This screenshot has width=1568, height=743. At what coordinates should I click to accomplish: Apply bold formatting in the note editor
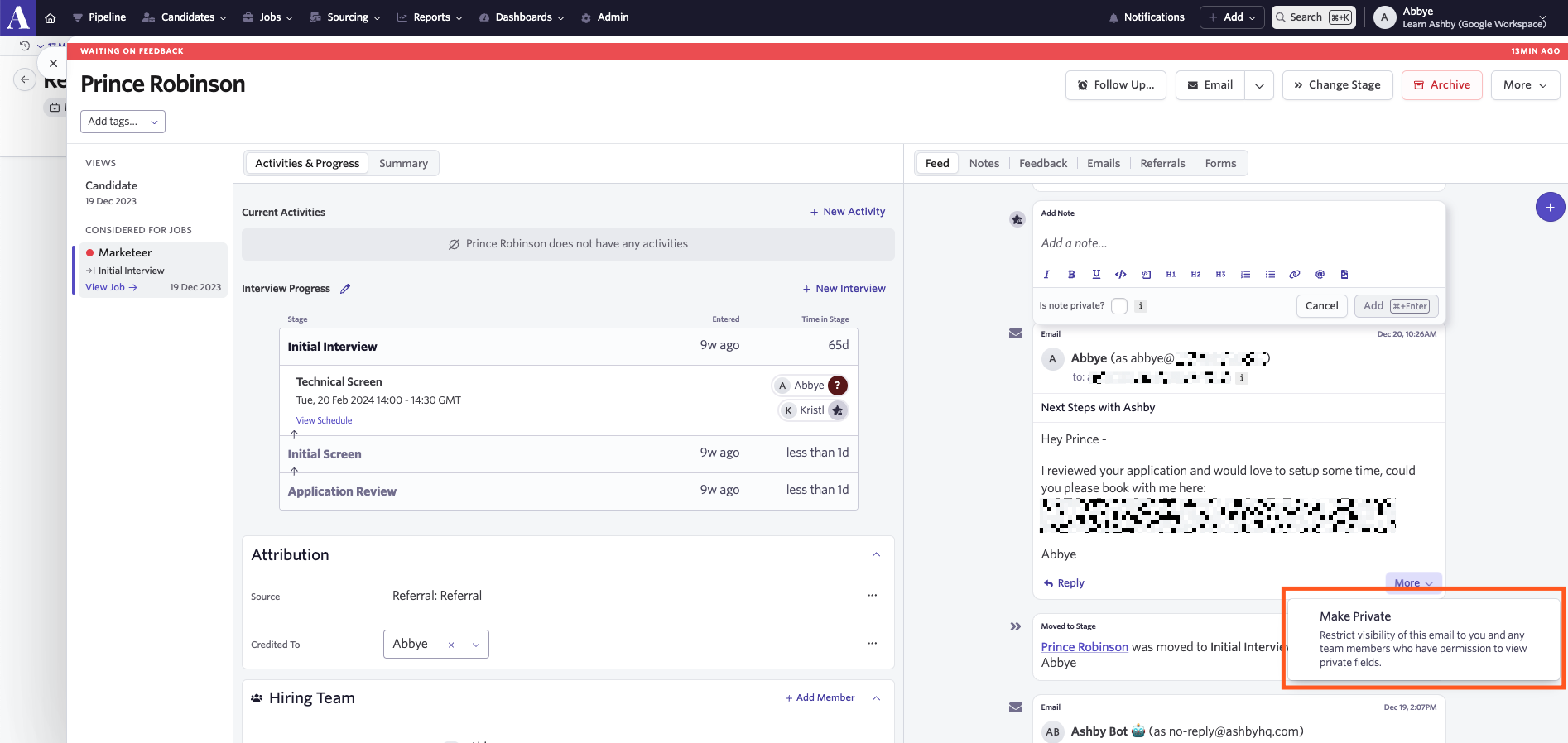point(1071,275)
